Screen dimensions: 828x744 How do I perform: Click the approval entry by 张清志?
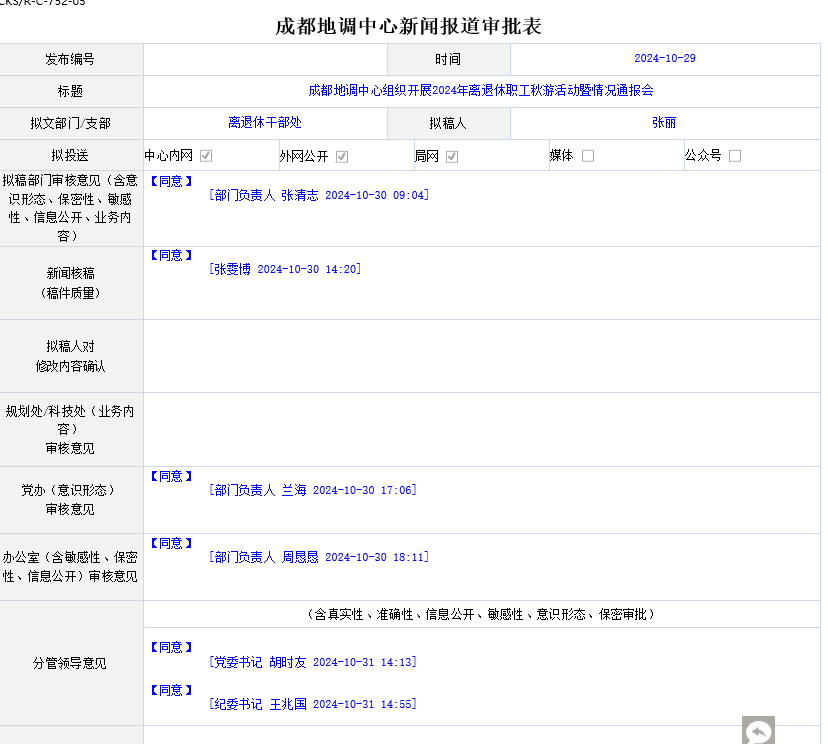click(x=319, y=195)
